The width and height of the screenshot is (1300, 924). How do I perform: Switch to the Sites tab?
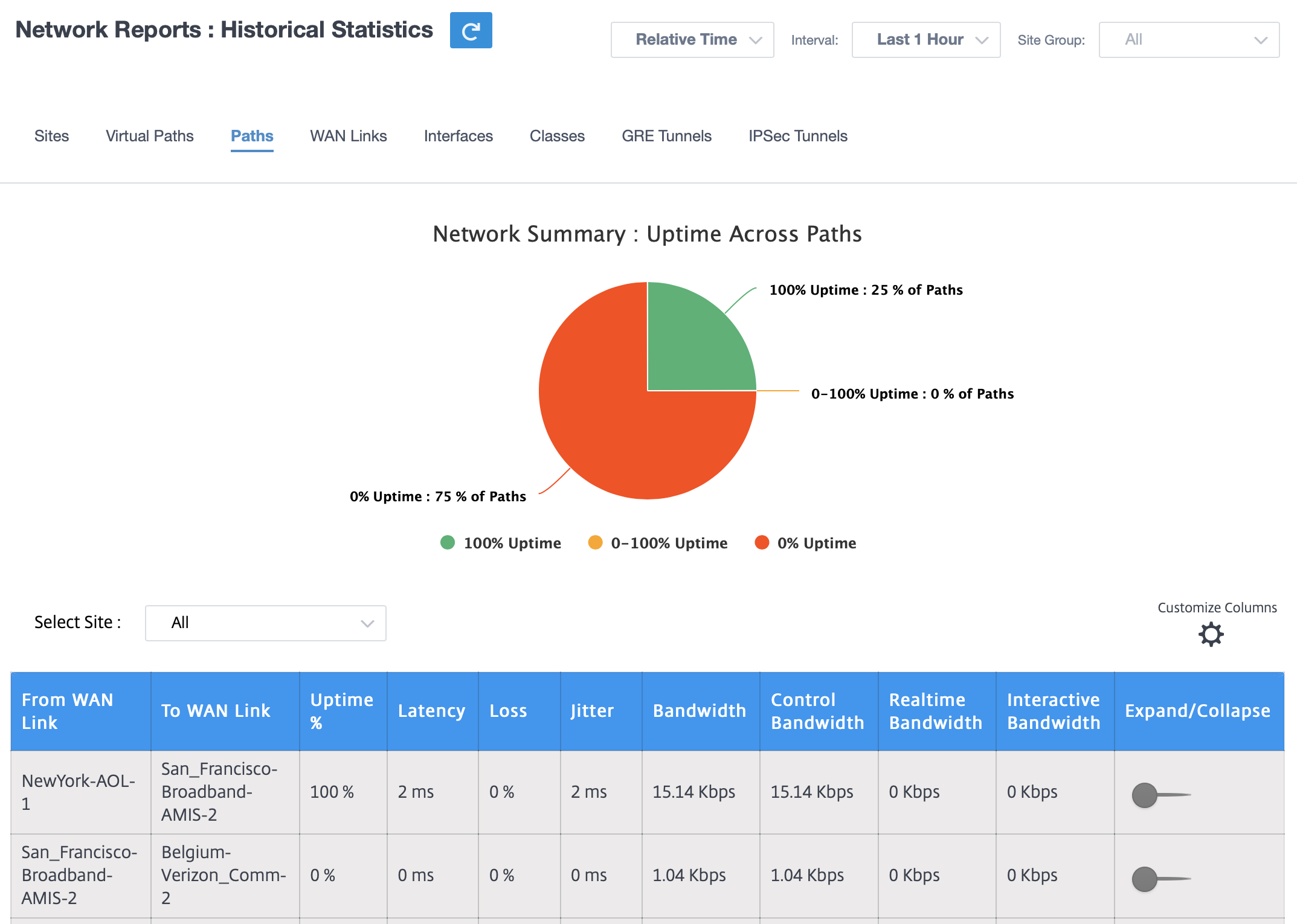51,136
